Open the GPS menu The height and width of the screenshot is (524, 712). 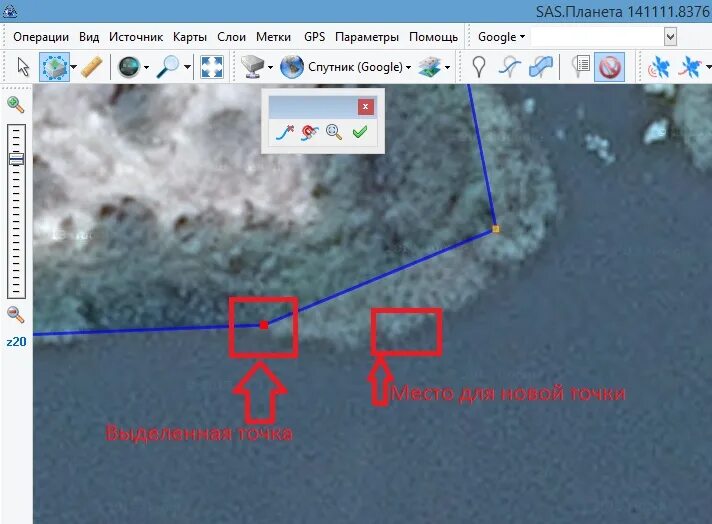coord(315,36)
